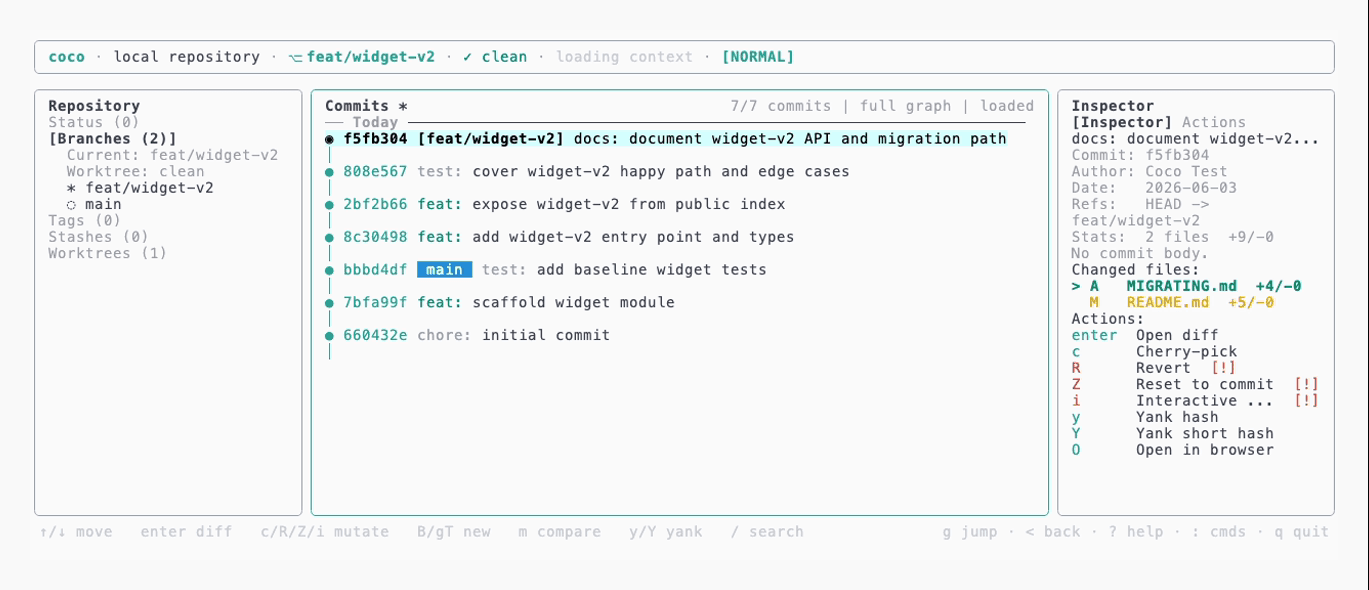The width and height of the screenshot is (1369, 590).
Task: Click the 7/7 commits counter
Action: tap(781, 106)
